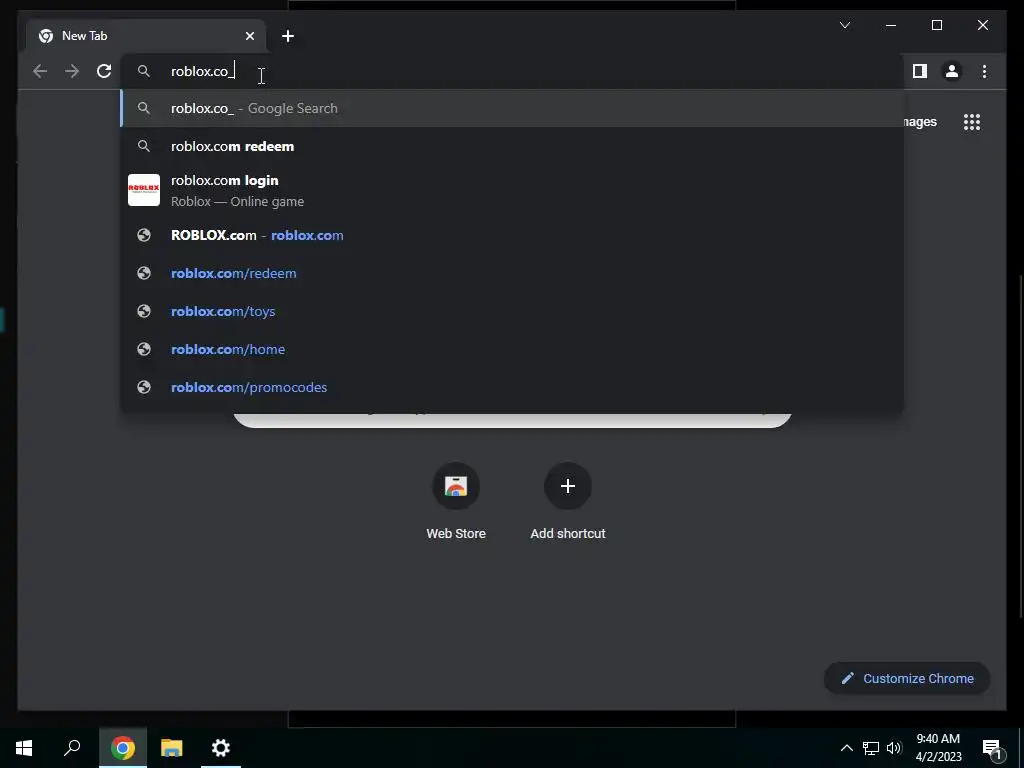Click the Add shortcut button
This screenshot has width=1024, height=768.
click(568, 502)
